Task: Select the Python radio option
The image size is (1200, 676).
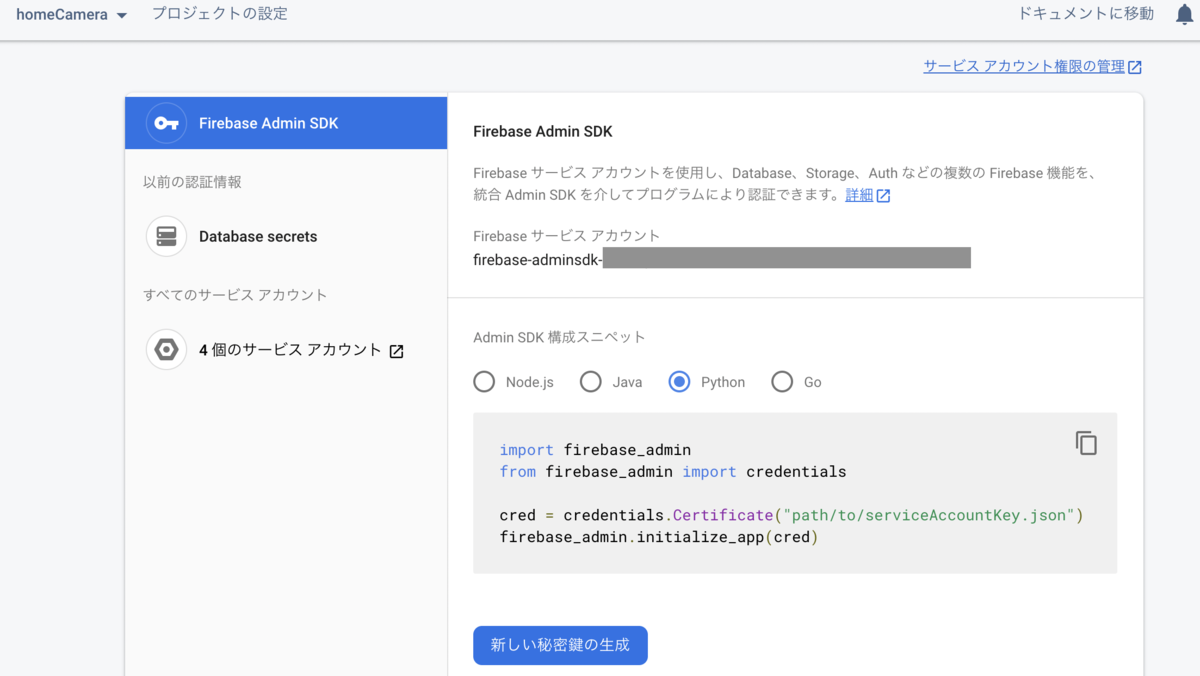Action: click(x=680, y=382)
